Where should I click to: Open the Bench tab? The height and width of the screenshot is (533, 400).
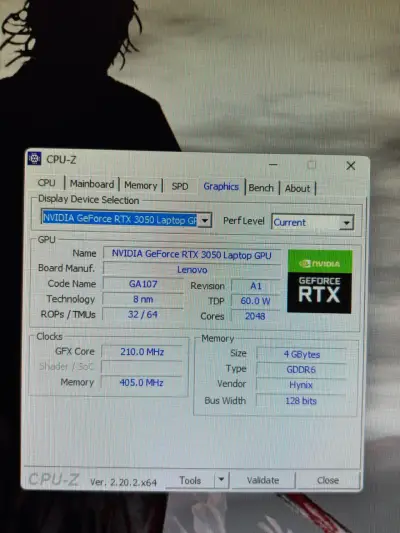[261, 188]
